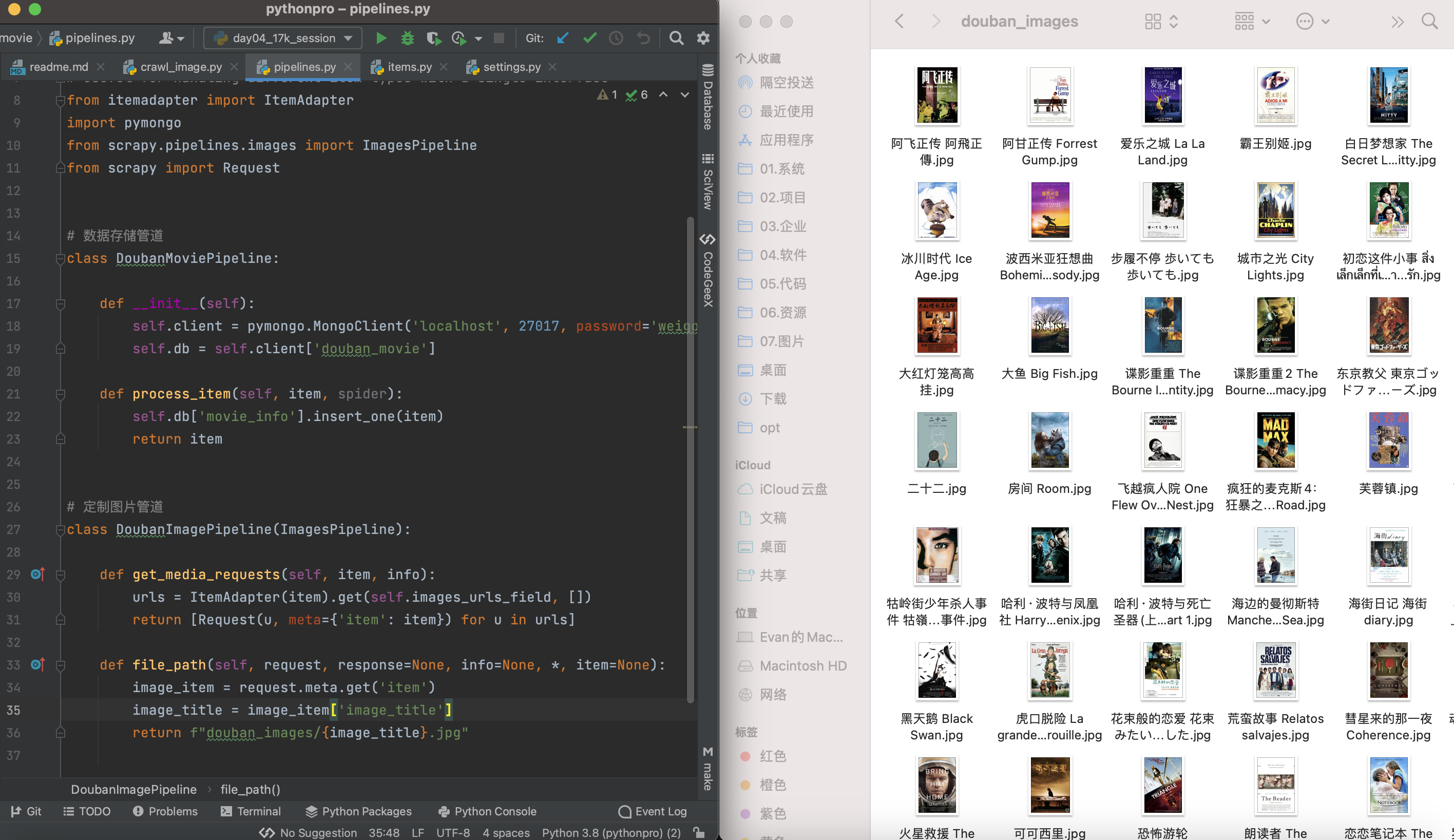Update project via Git blue arrow
Screen dimensions: 1454x840
click(x=563, y=38)
